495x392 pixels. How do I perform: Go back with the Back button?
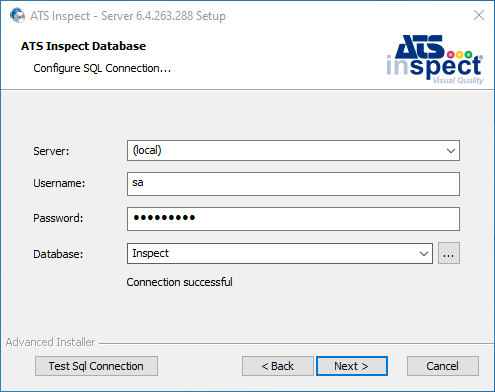[x=278, y=366]
